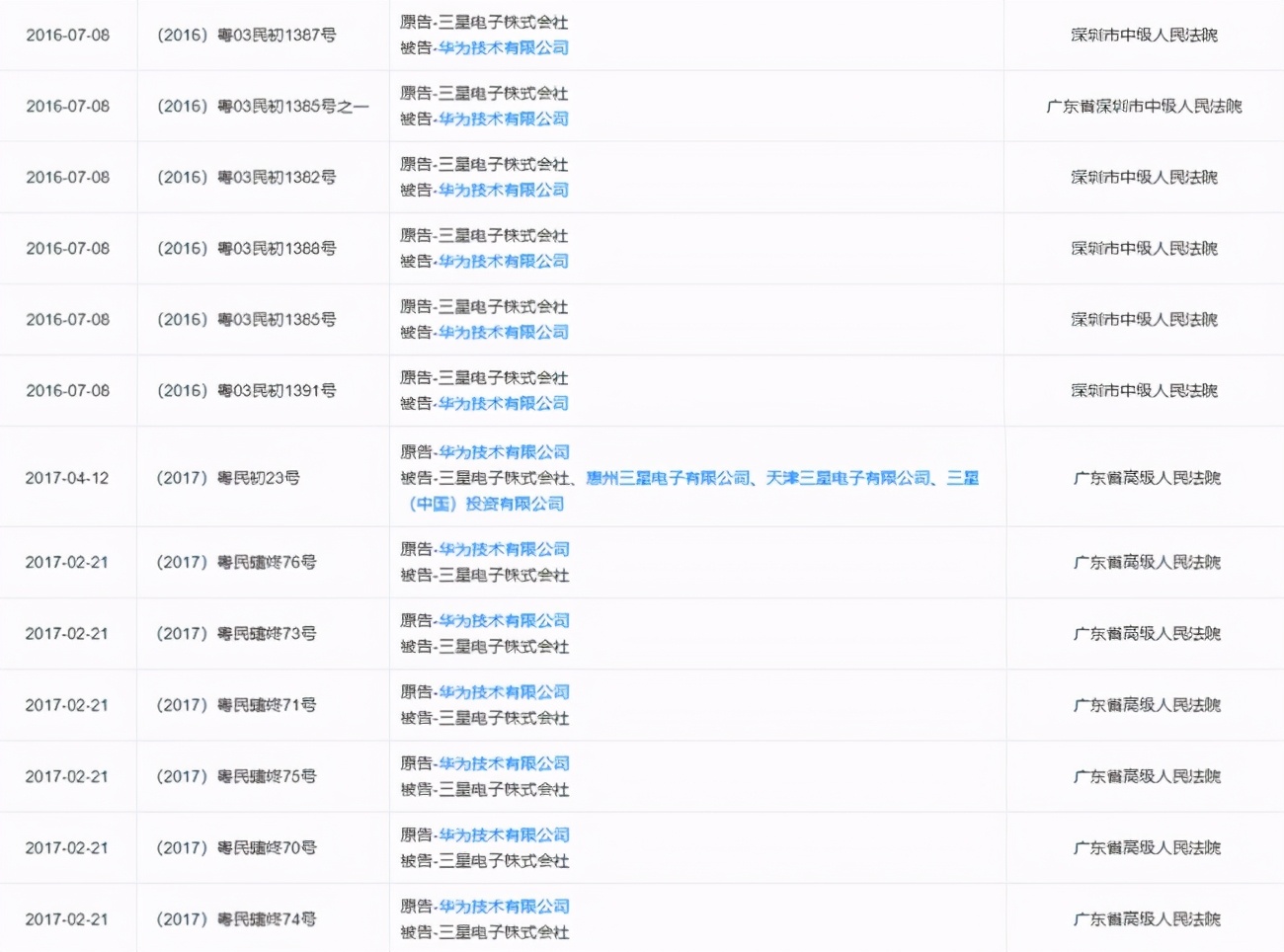Screen dimensions: 1284x952
Task: Click defendant Huawei link in case 1382号
Action: click(504, 190)
